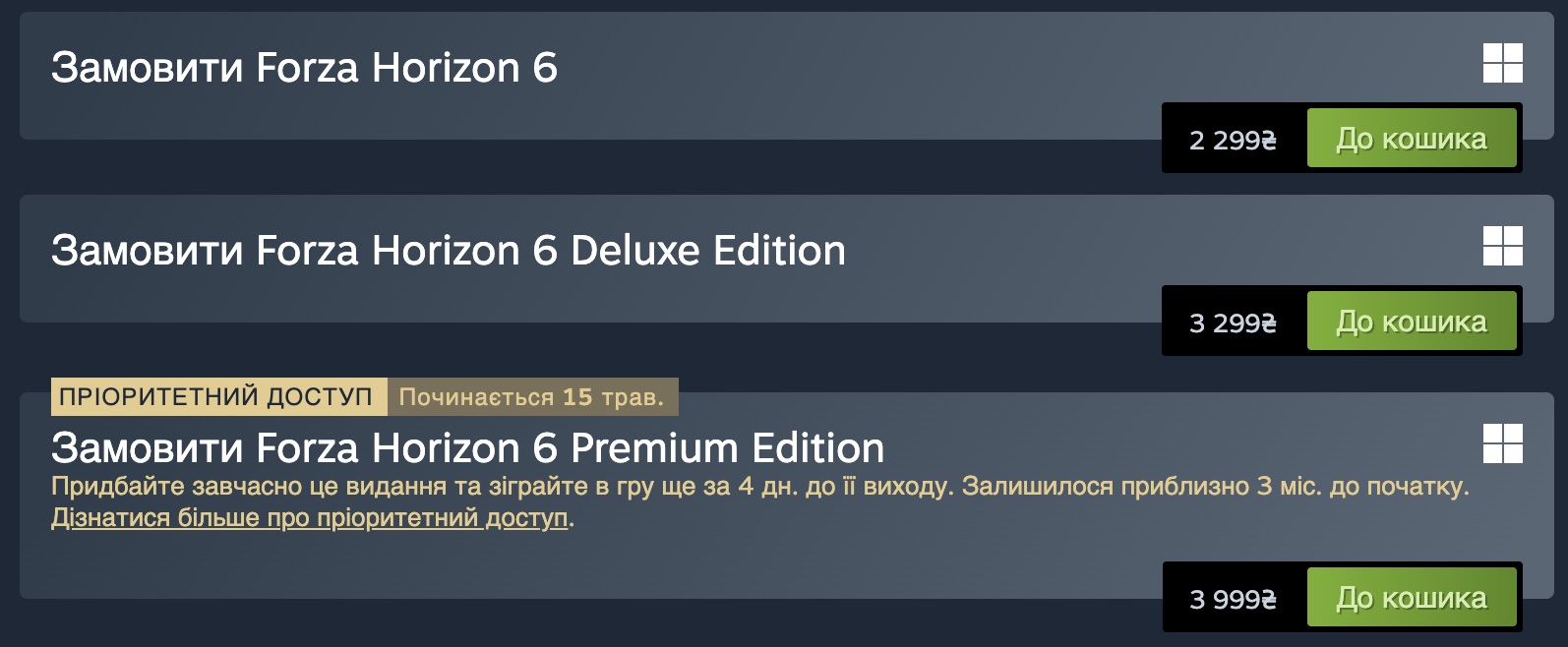The height and width of the screenshot is (647, 1568).
Task: Add standard Forza Horizon 6 to cart
Action: point(1411,139)
